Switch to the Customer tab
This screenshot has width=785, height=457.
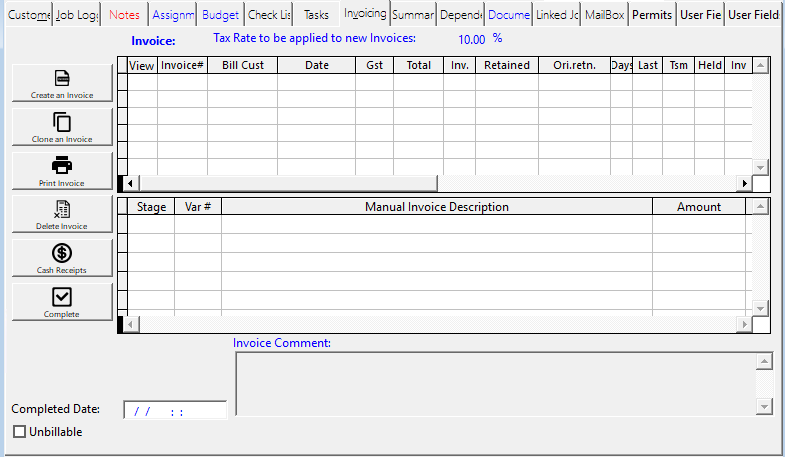(30, 15)
